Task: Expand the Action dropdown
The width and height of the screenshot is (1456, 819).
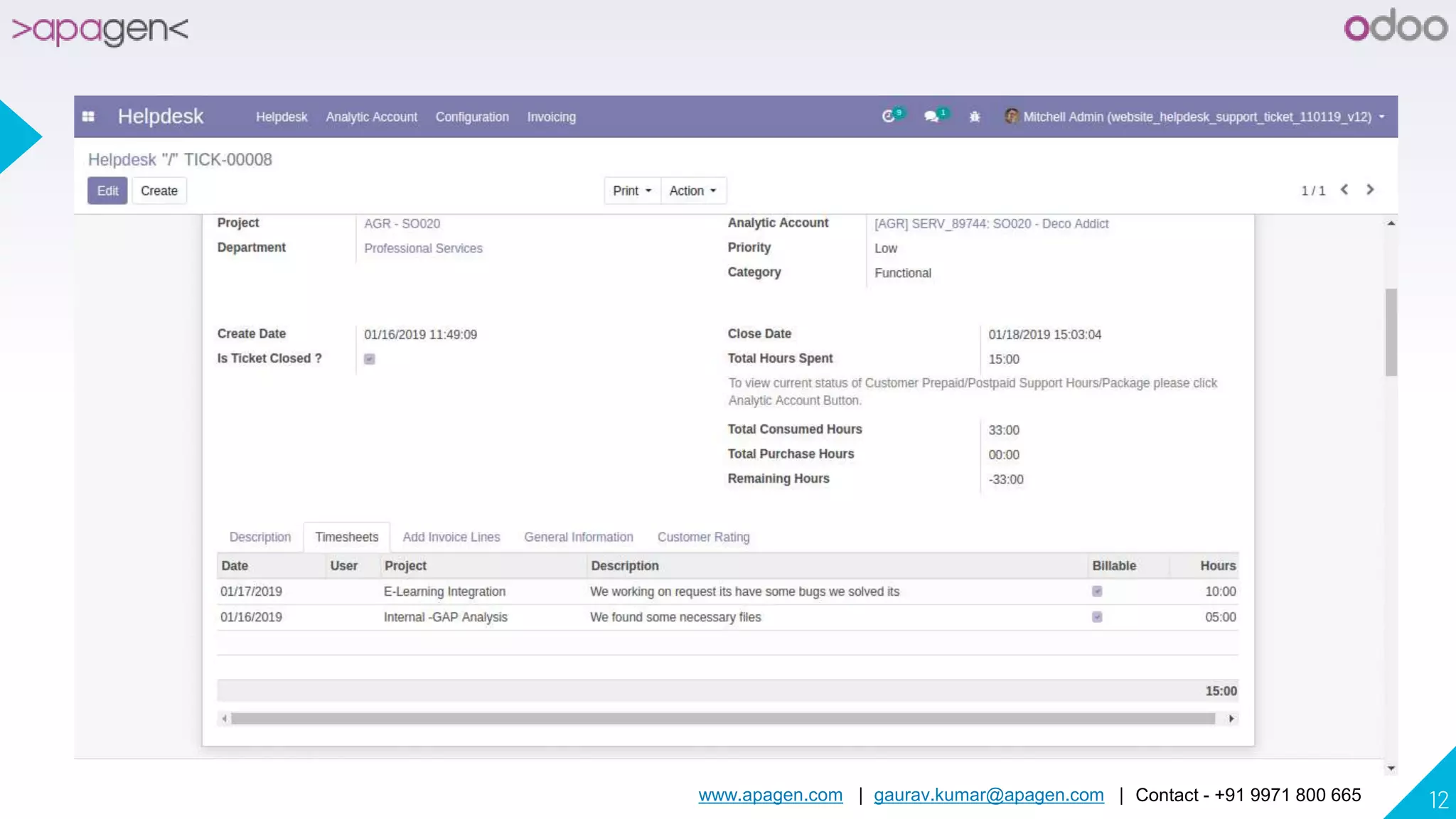Action: (693, 191)
